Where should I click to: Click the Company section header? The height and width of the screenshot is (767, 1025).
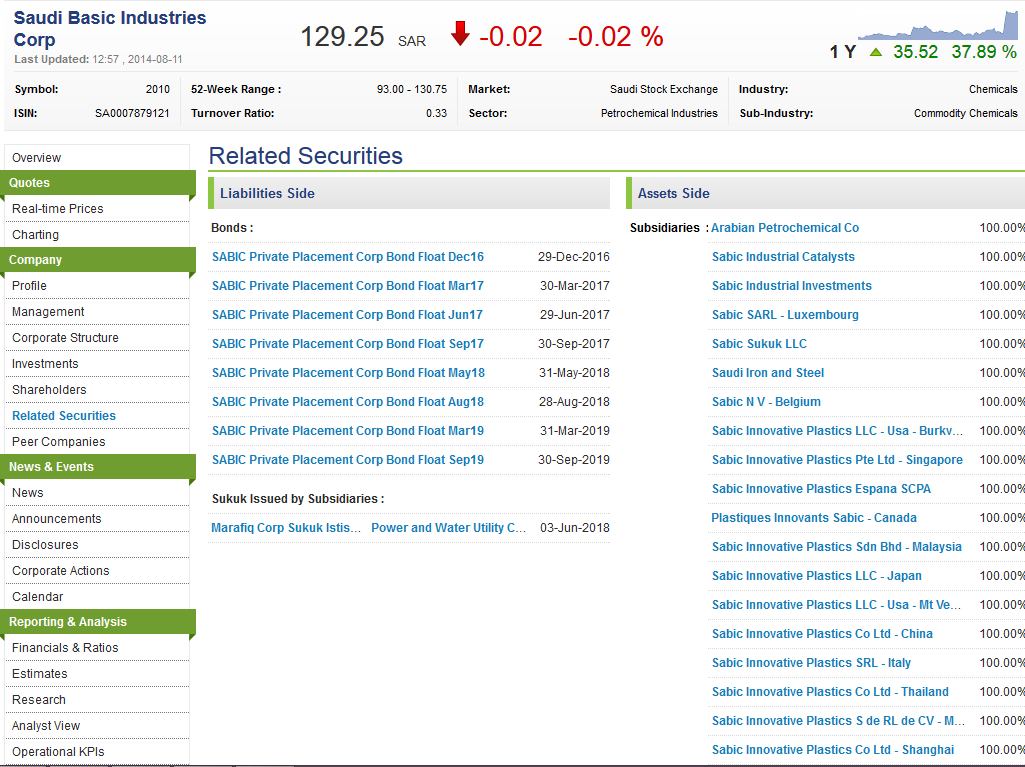pos(98,260)
